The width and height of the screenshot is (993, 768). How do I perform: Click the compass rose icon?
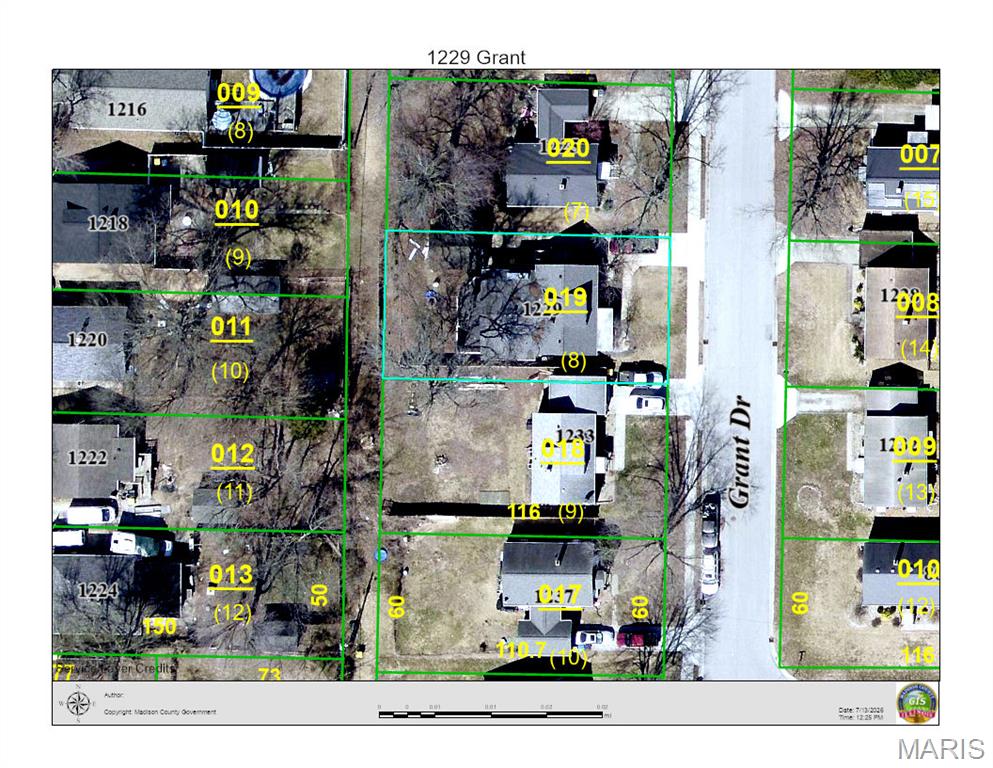tap(78, 703)
